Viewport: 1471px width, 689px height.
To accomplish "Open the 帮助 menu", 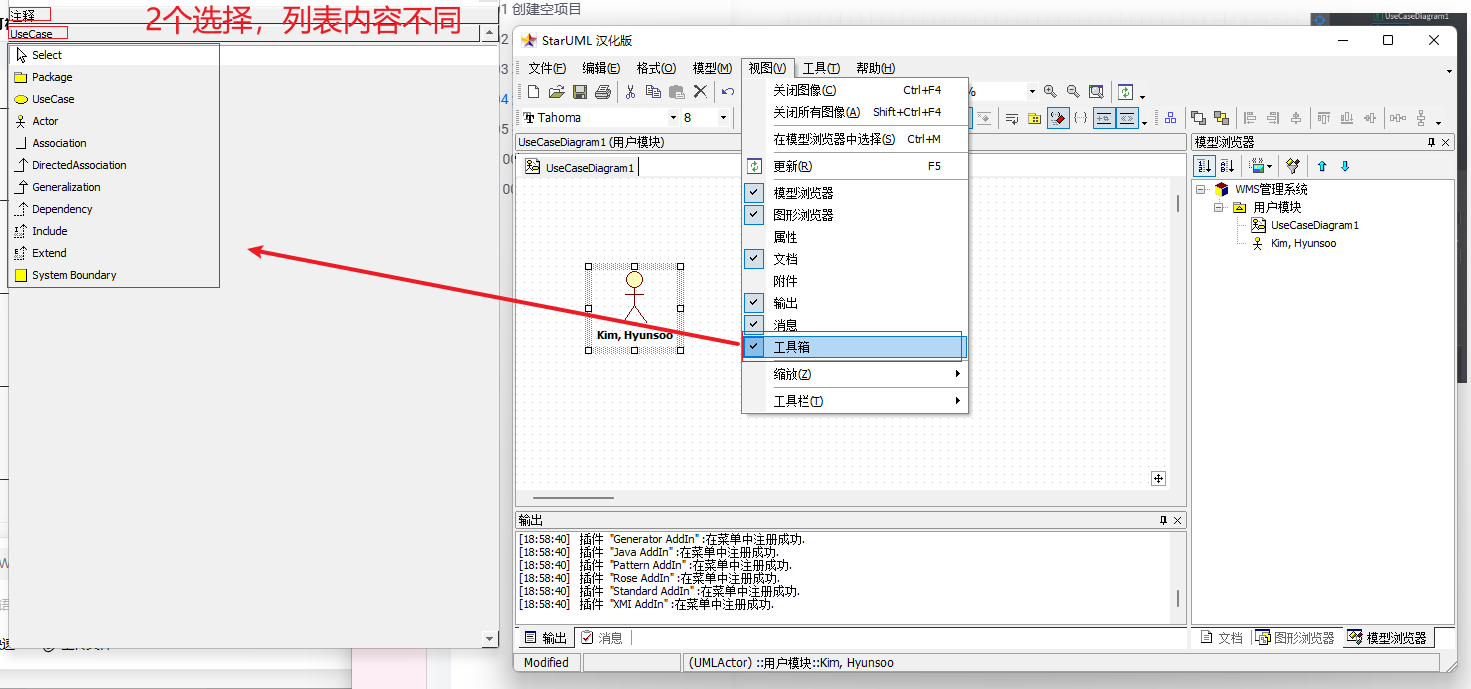I will coord(875,68).
